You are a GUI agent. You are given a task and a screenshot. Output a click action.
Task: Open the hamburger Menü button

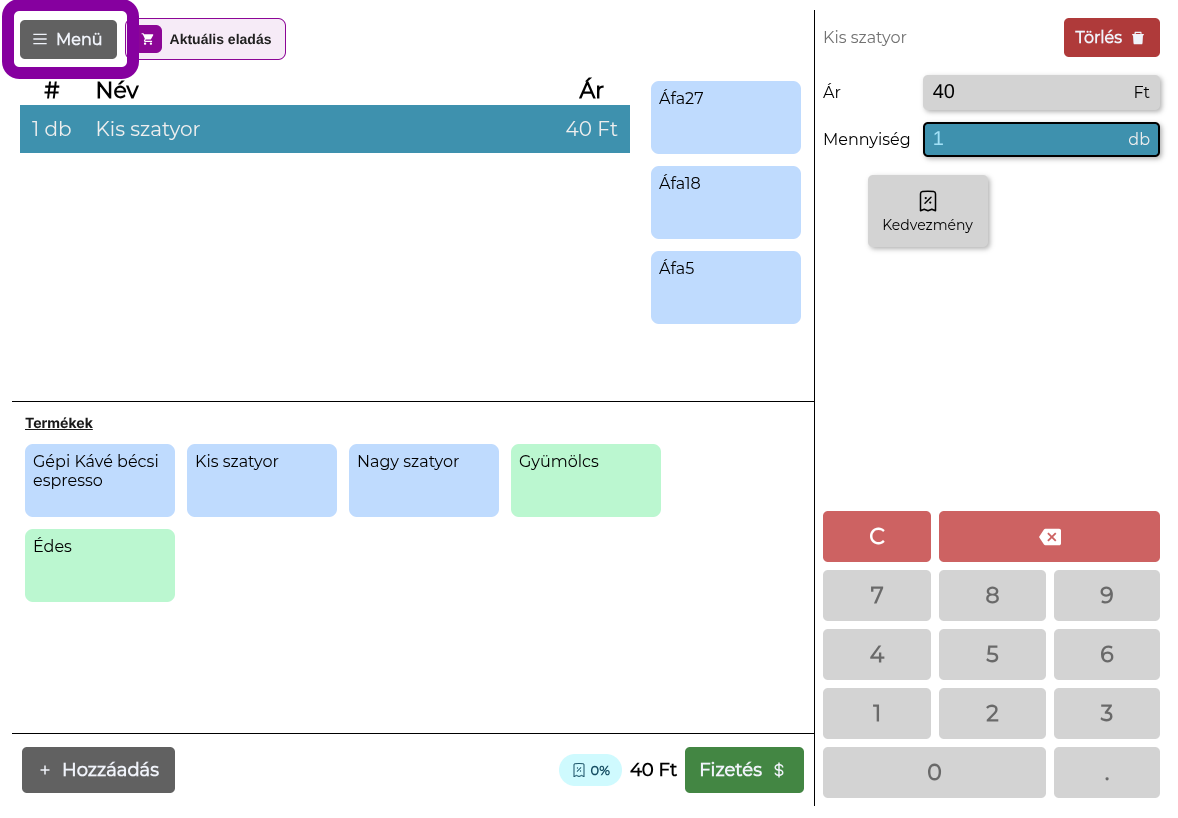(68, 39)
